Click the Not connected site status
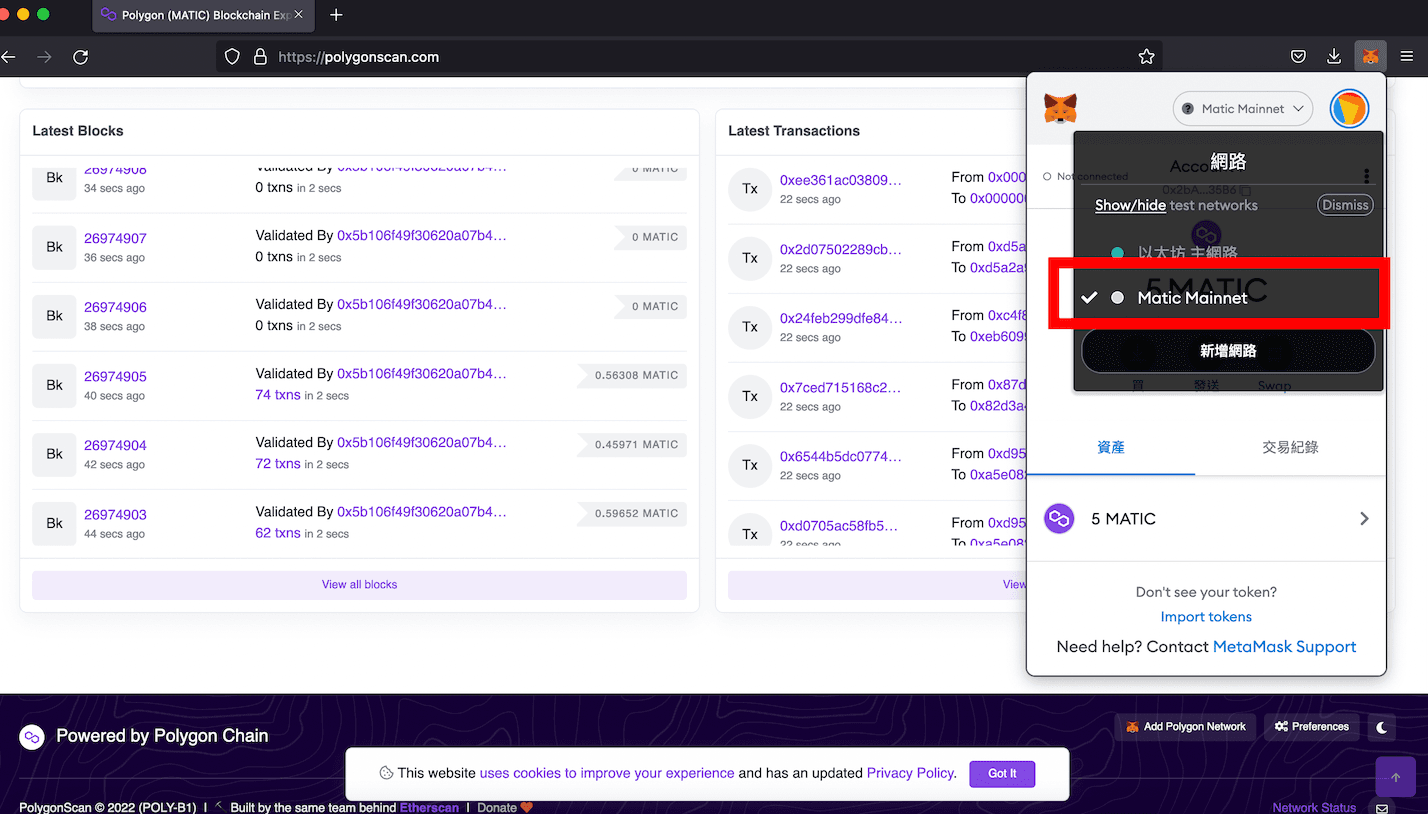The image size is (1428, 814). (x=1085, y=176)
